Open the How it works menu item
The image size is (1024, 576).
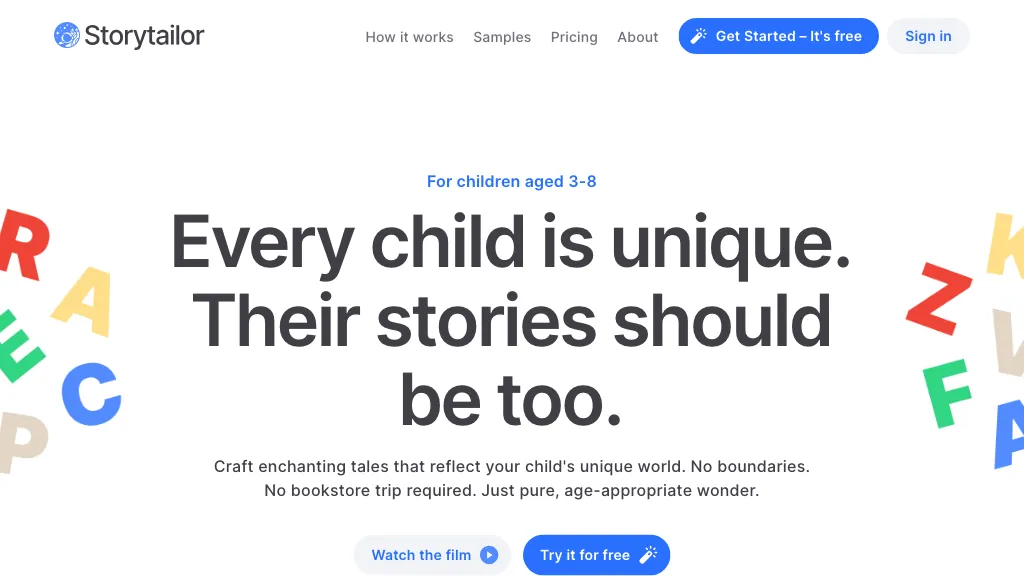[x=409, y=37]
